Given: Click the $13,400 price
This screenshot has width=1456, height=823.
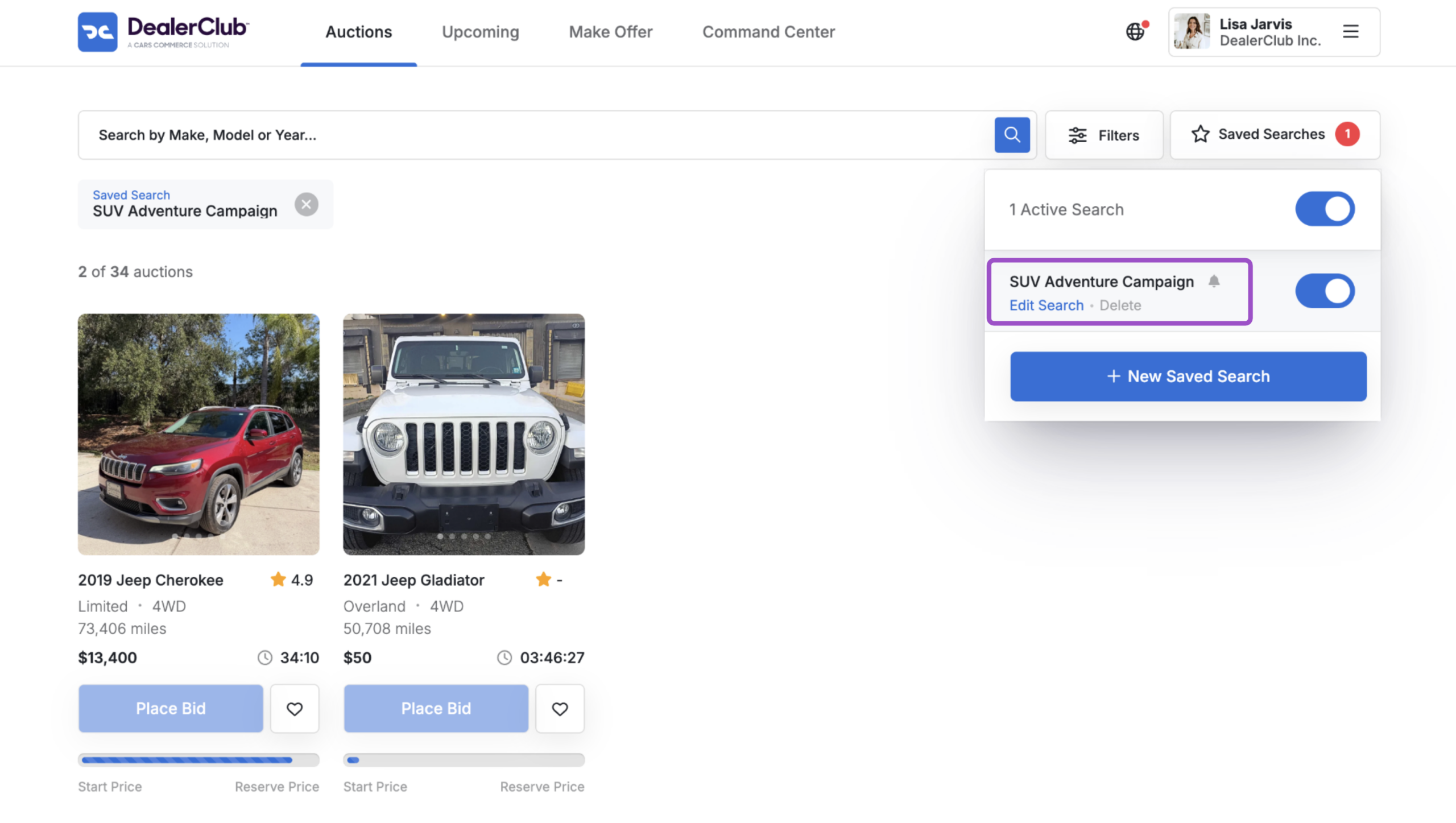Looking at the screenshot, I should (x=107, y=658).
